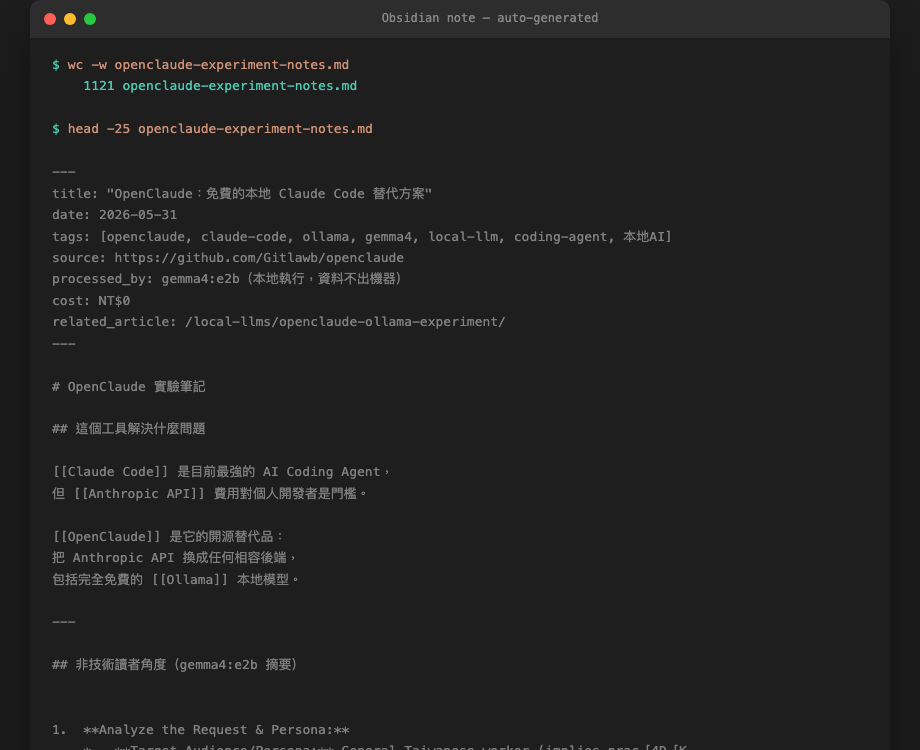Click the heading '## 非技術讀者角度 (gemma4:e2b 摘要)'
Viewport: 920px width, 750px height.
click(175, 664)
